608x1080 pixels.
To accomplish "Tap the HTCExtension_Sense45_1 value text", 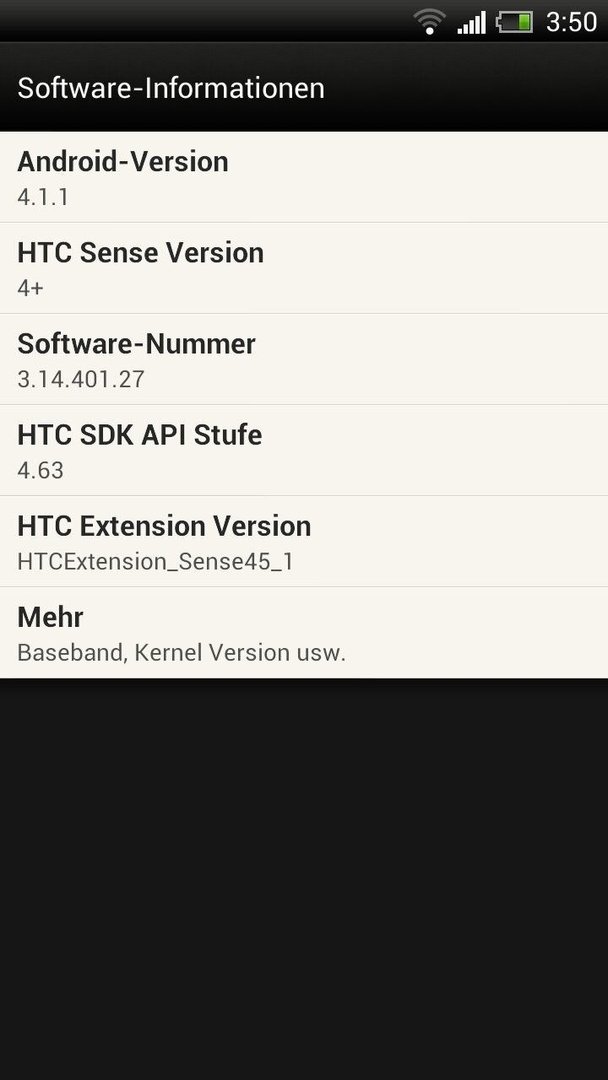I will (x=156, y=561).
